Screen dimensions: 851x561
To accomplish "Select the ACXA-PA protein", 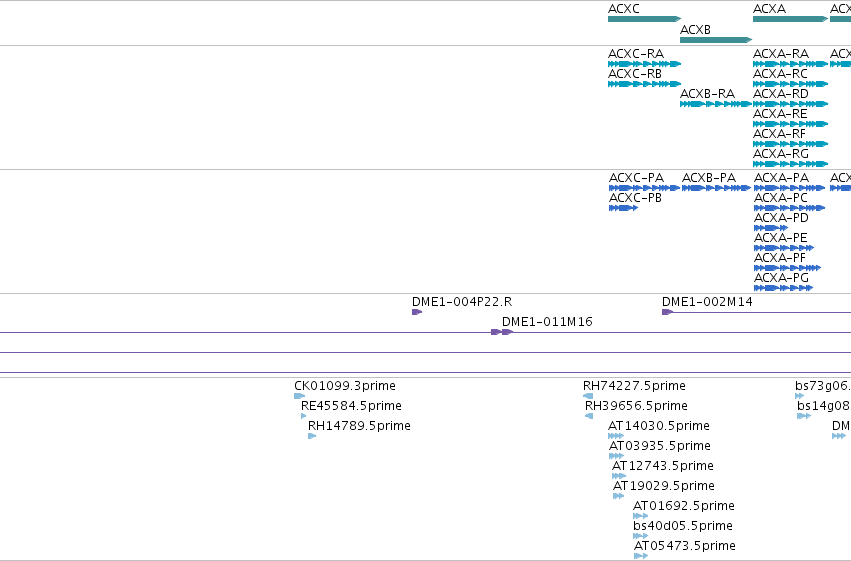I will 789,188.
